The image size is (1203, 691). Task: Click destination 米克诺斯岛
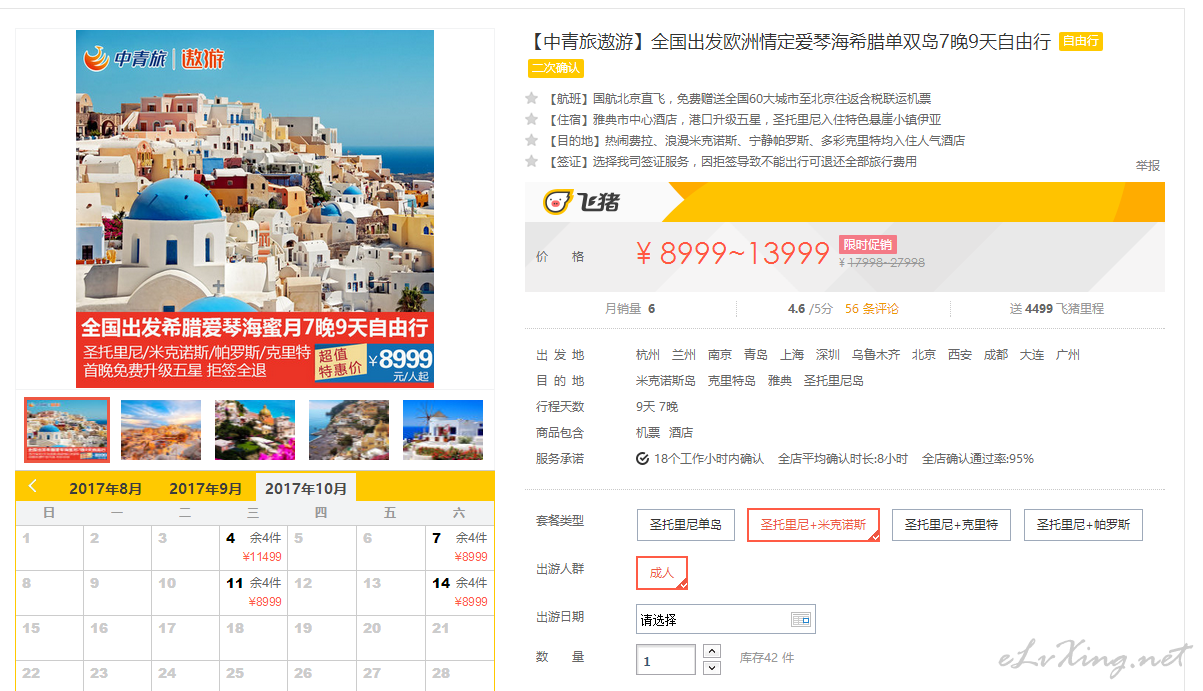[x=666, y=381]
